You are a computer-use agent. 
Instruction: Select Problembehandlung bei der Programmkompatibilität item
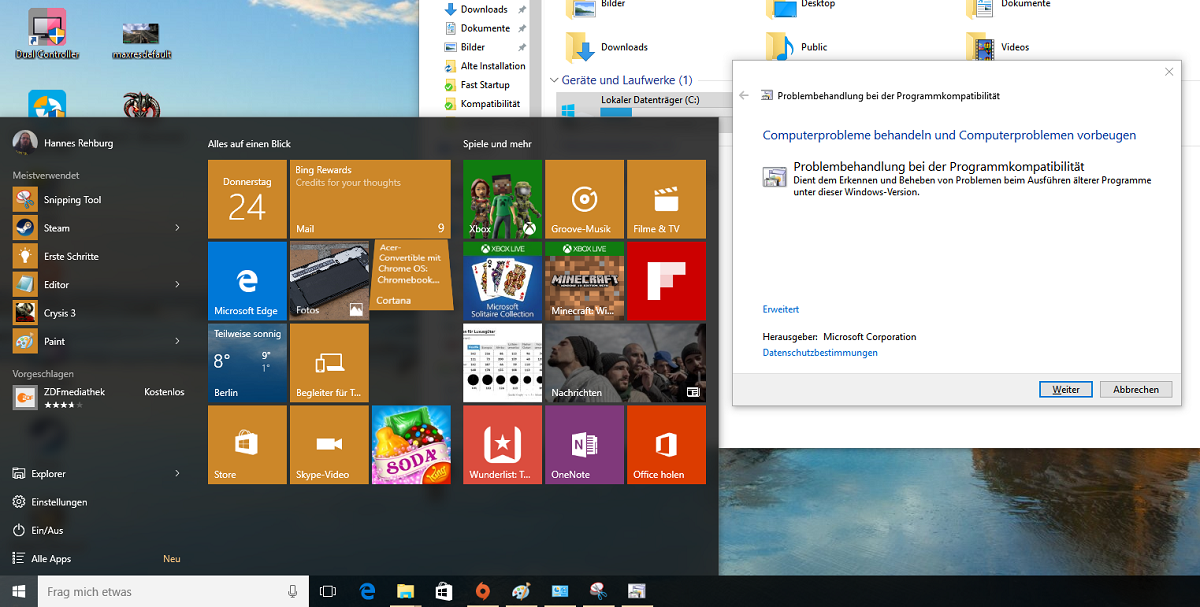coord(959,178)
